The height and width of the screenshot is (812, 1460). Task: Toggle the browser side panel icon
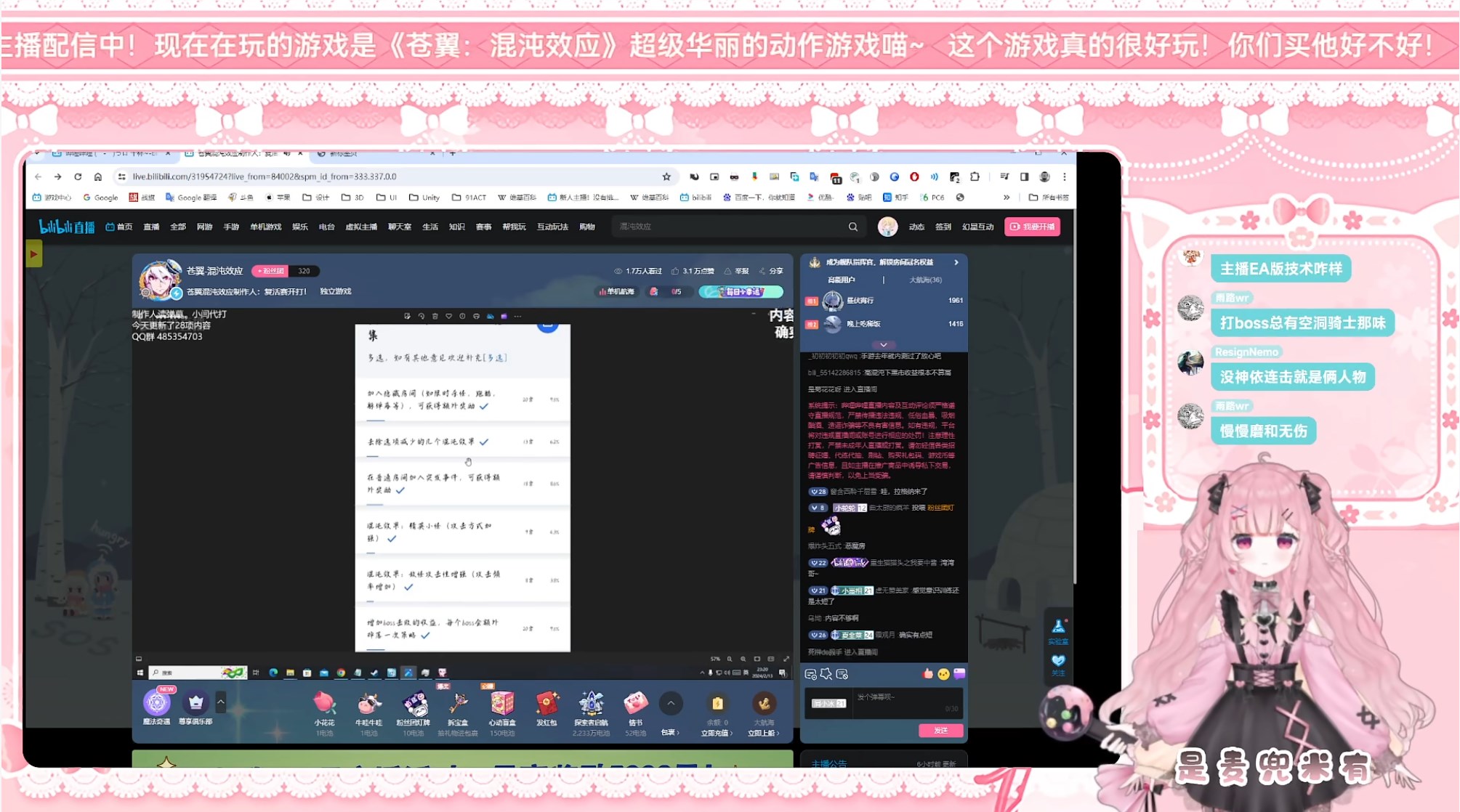point(1024,176)
